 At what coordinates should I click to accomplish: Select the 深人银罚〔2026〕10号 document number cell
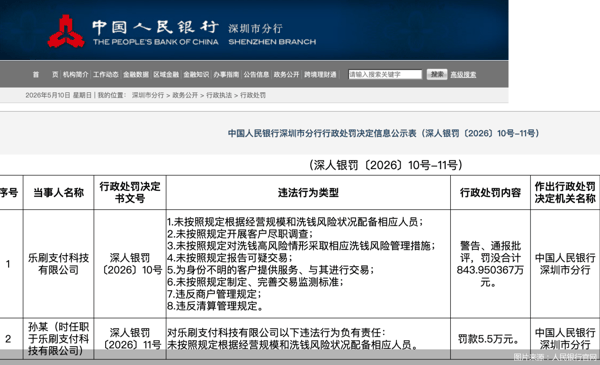[x=130, y=264]
